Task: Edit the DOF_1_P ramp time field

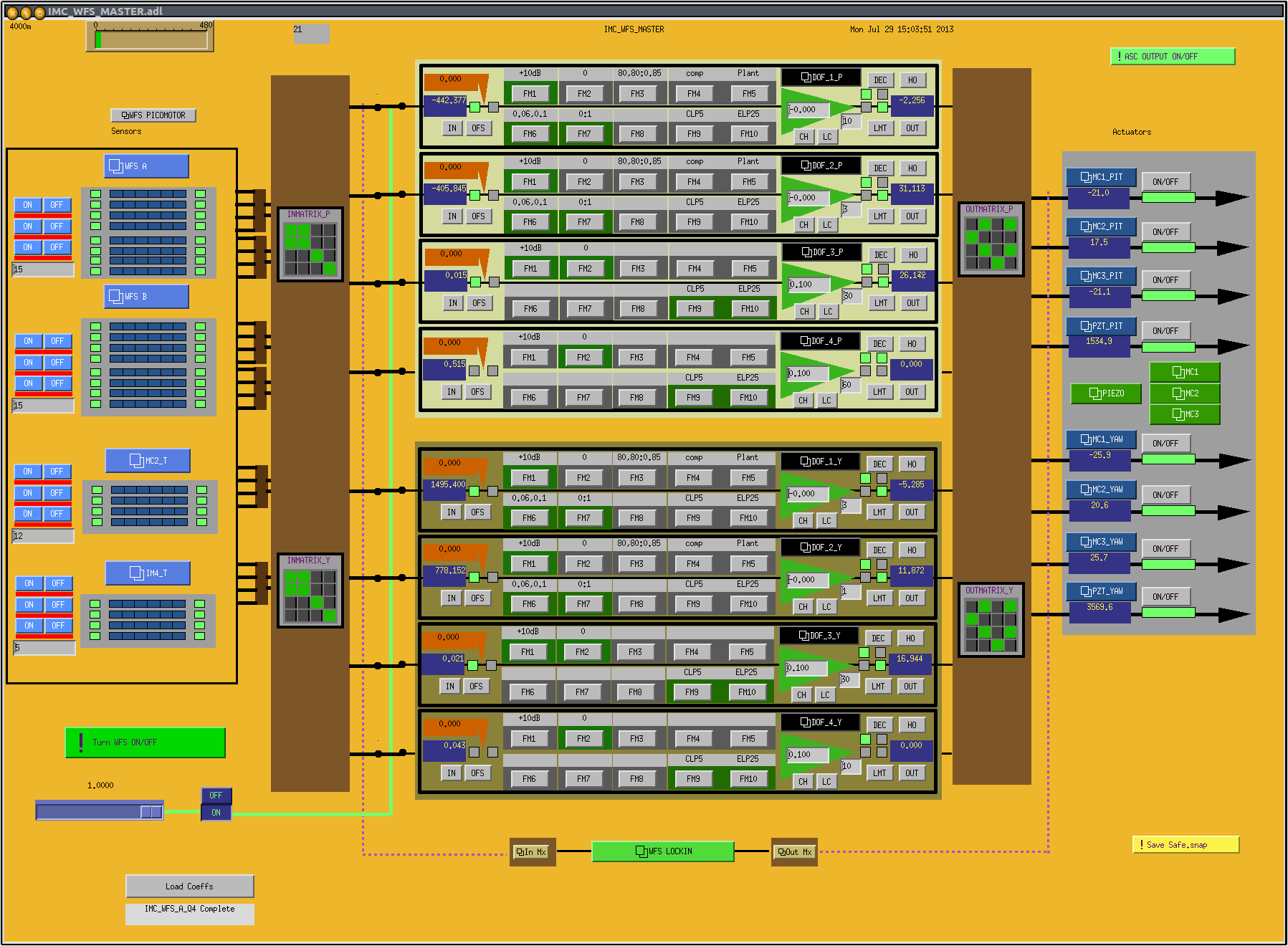Action: click(851, 121)
